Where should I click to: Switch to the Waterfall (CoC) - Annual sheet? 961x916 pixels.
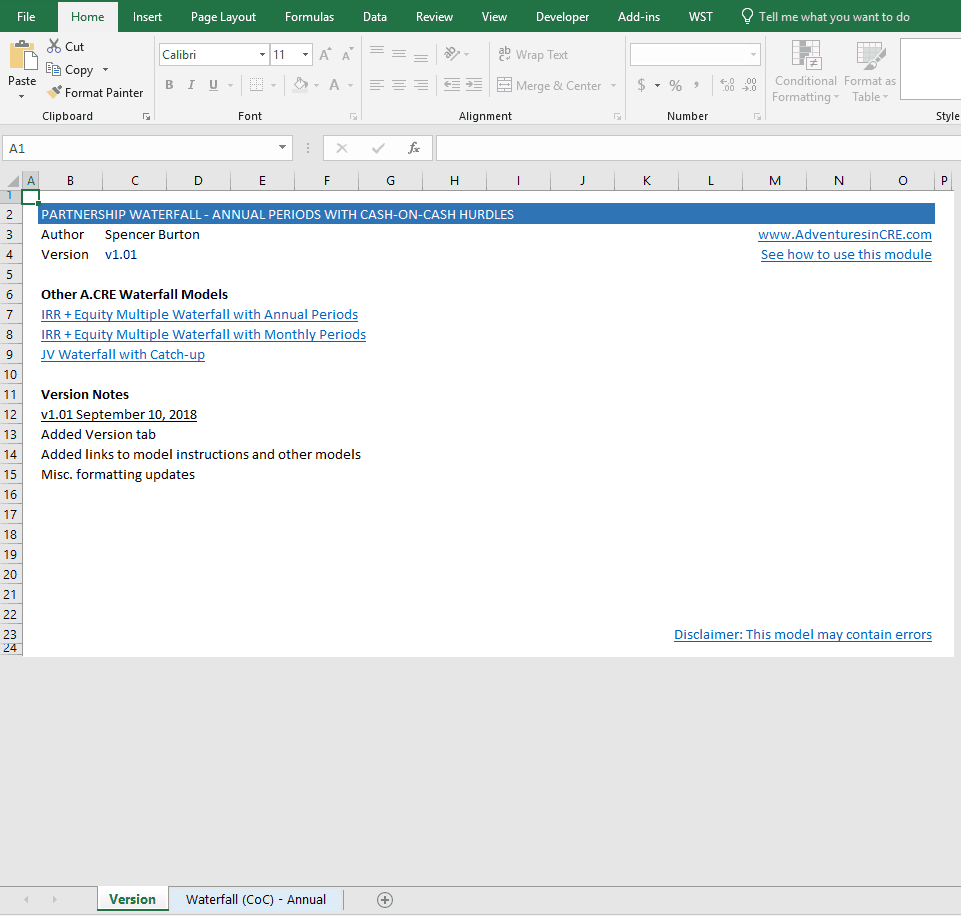pos(256,900)
